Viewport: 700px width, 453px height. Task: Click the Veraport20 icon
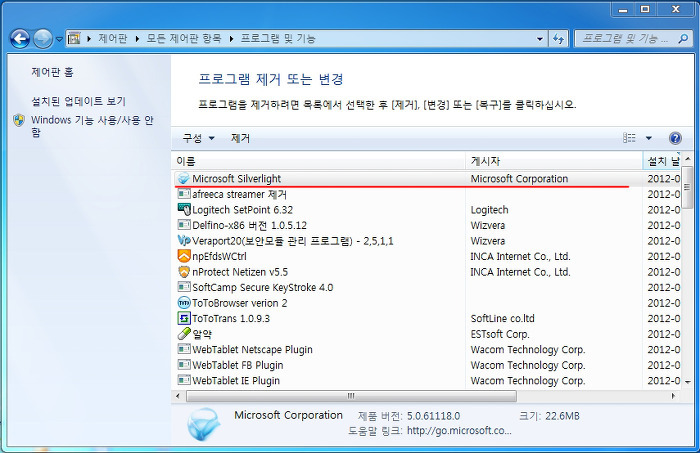pos(183,241)
